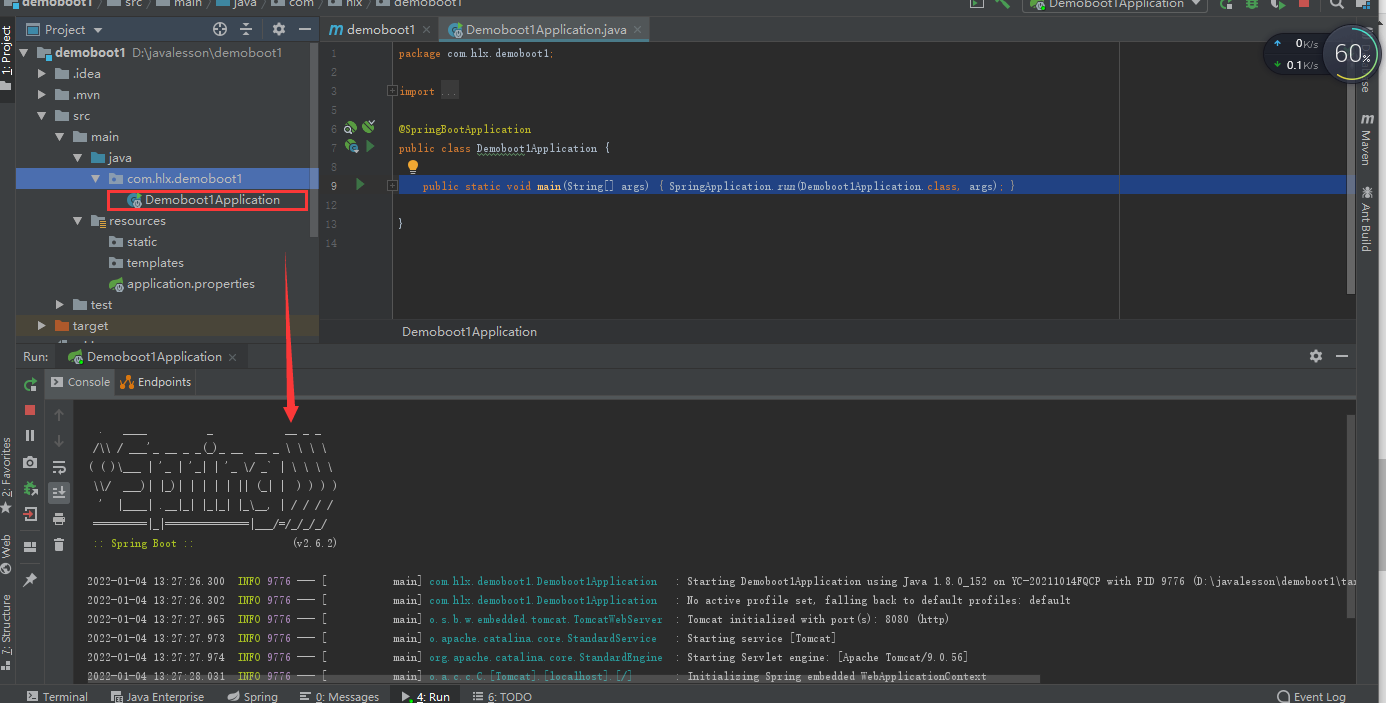The width and height of the screenshot is (1386, 703).
Task: Rerun the Demoboot1Application run configuration
Action: coord(29,384)
